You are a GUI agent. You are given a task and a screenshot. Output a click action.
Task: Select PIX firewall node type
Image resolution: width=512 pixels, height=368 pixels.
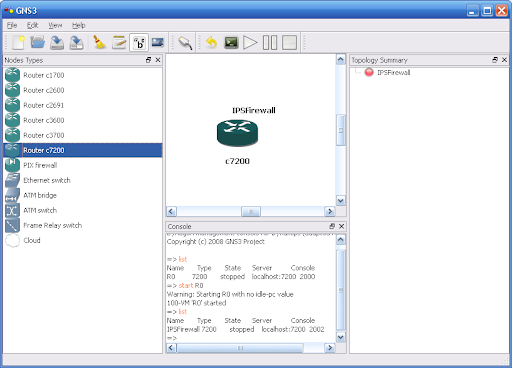[83, 165]
